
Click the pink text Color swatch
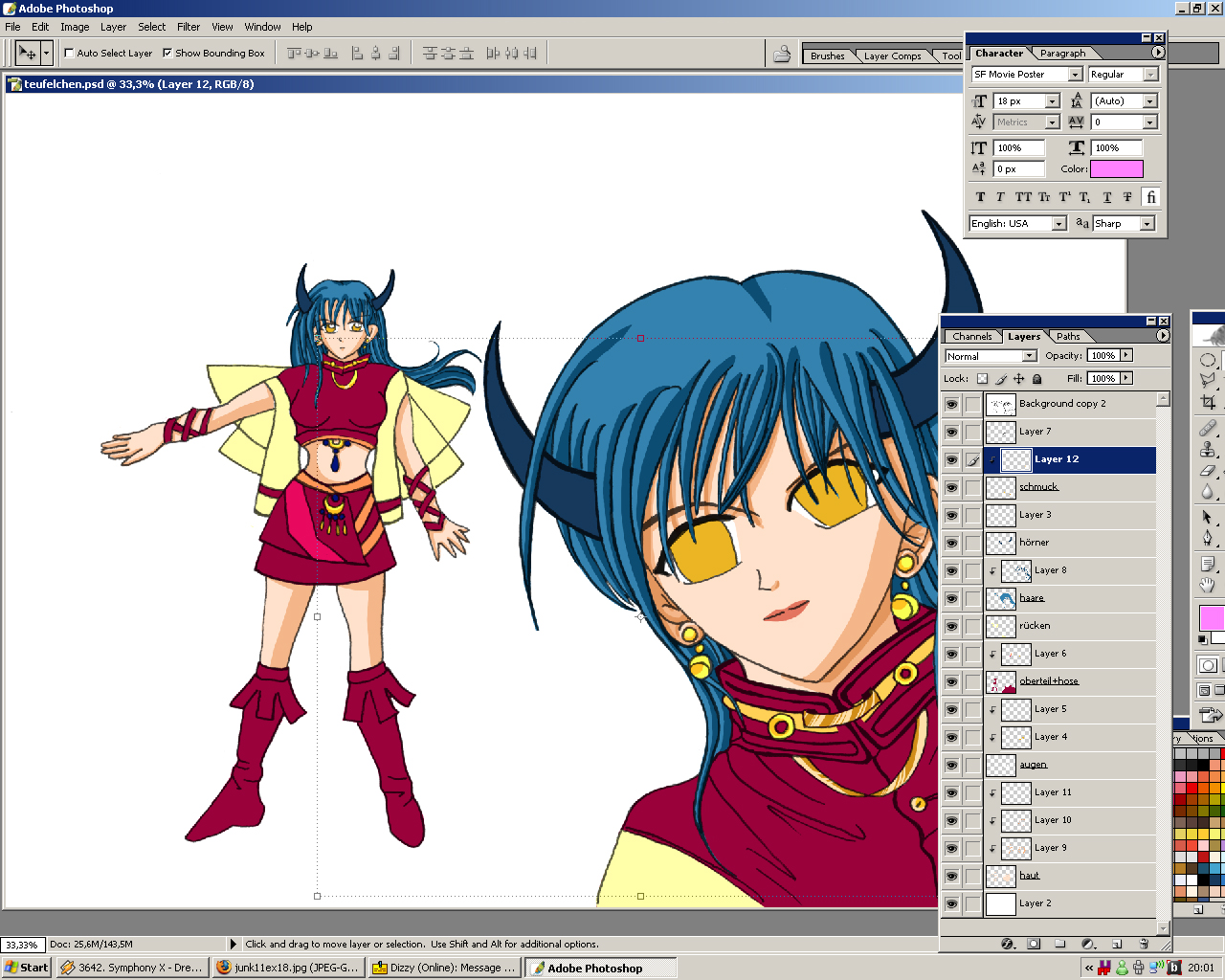pyautogui.click(x=1116, y=169)
